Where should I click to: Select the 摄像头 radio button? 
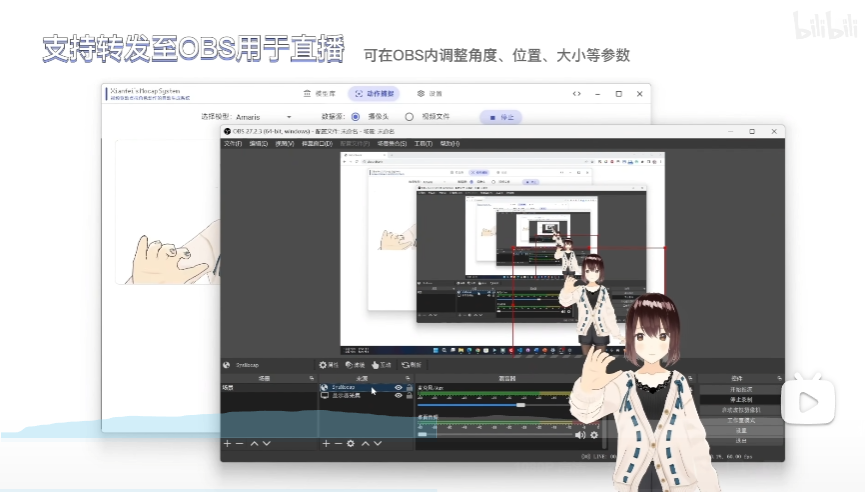(355, 117)
